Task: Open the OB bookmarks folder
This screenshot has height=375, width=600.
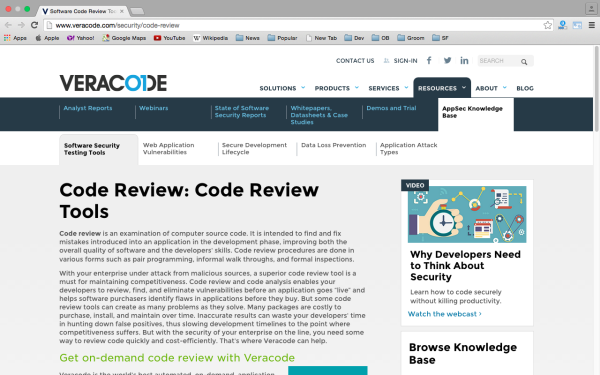Action: pos(380,38)
